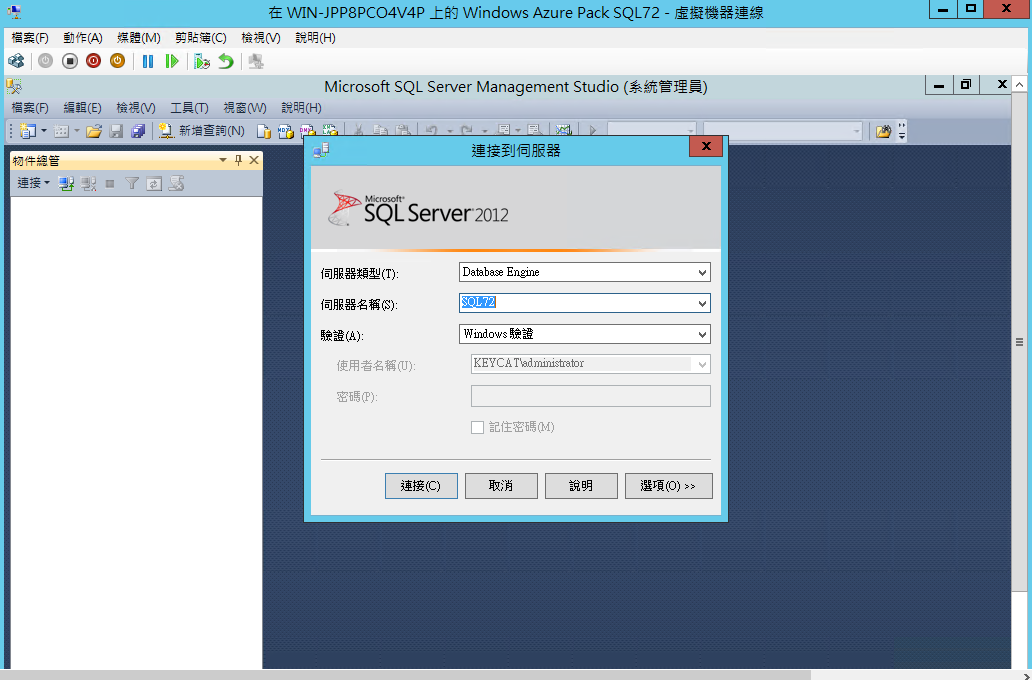This screenshot has width=1032, height=680.
Task: Click the Turn Off VM stop icon
Action: click(70, 61)
